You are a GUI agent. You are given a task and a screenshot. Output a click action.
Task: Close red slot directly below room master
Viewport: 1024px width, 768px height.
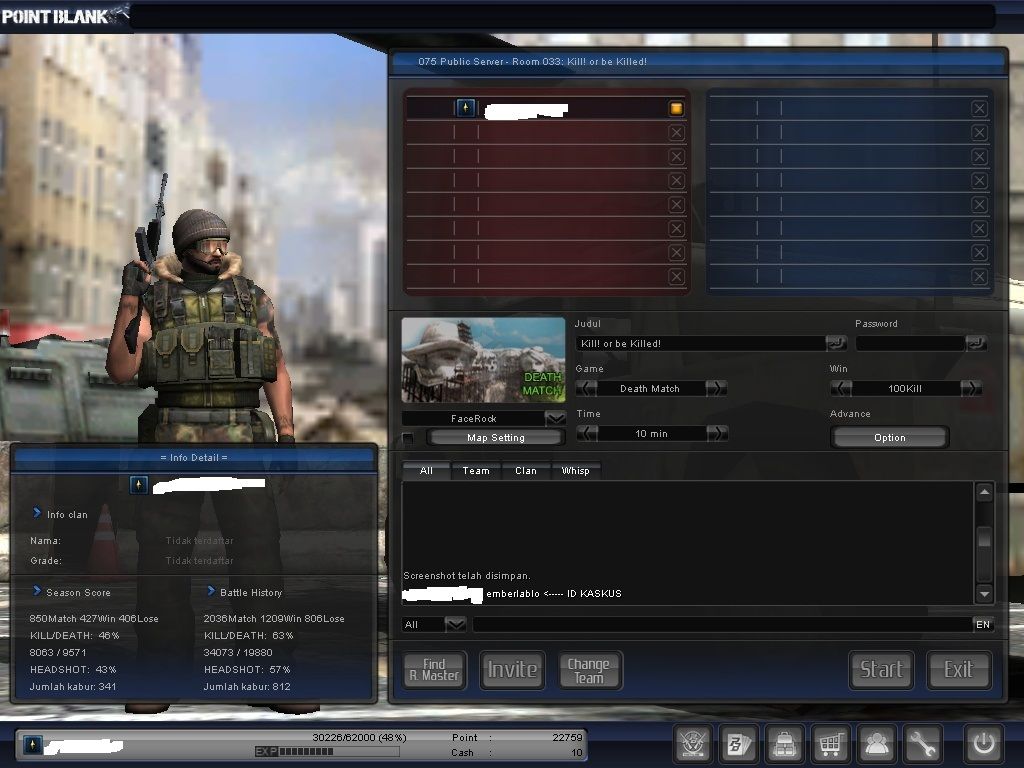(x=677, y=133)
